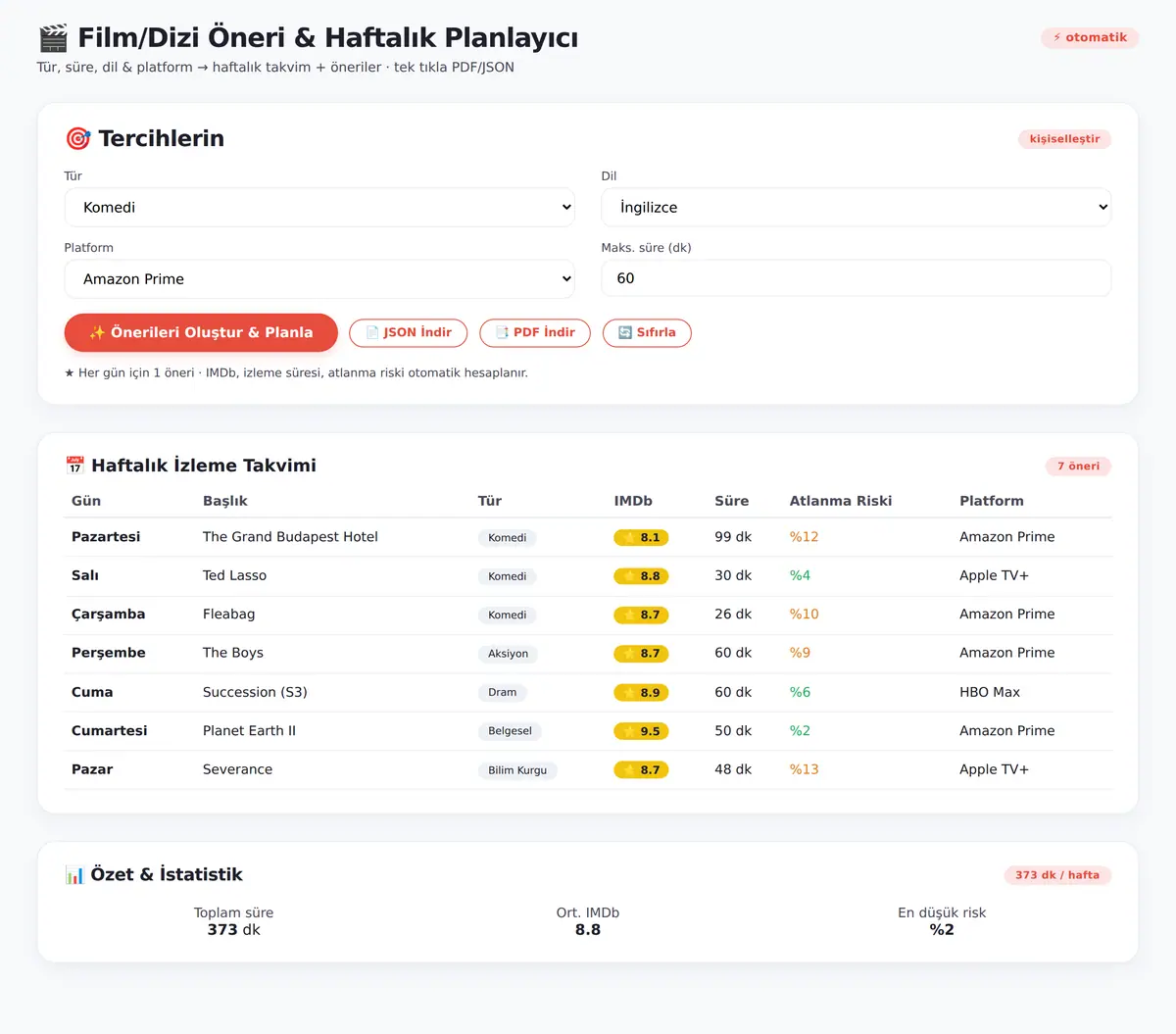Image resolution: width=1176 pixels, height=1034 pixels.
Task: Click the Başlık column header
Action: (x=225, y=501)
